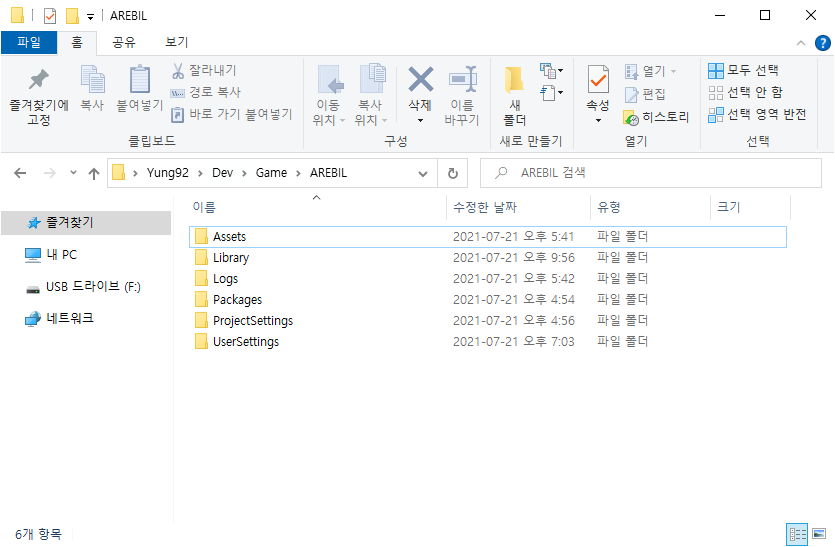The width and height of the screenshot is (835, 547).
Task: Click the AREBIL 검색 search box
Action: (651, 173)
